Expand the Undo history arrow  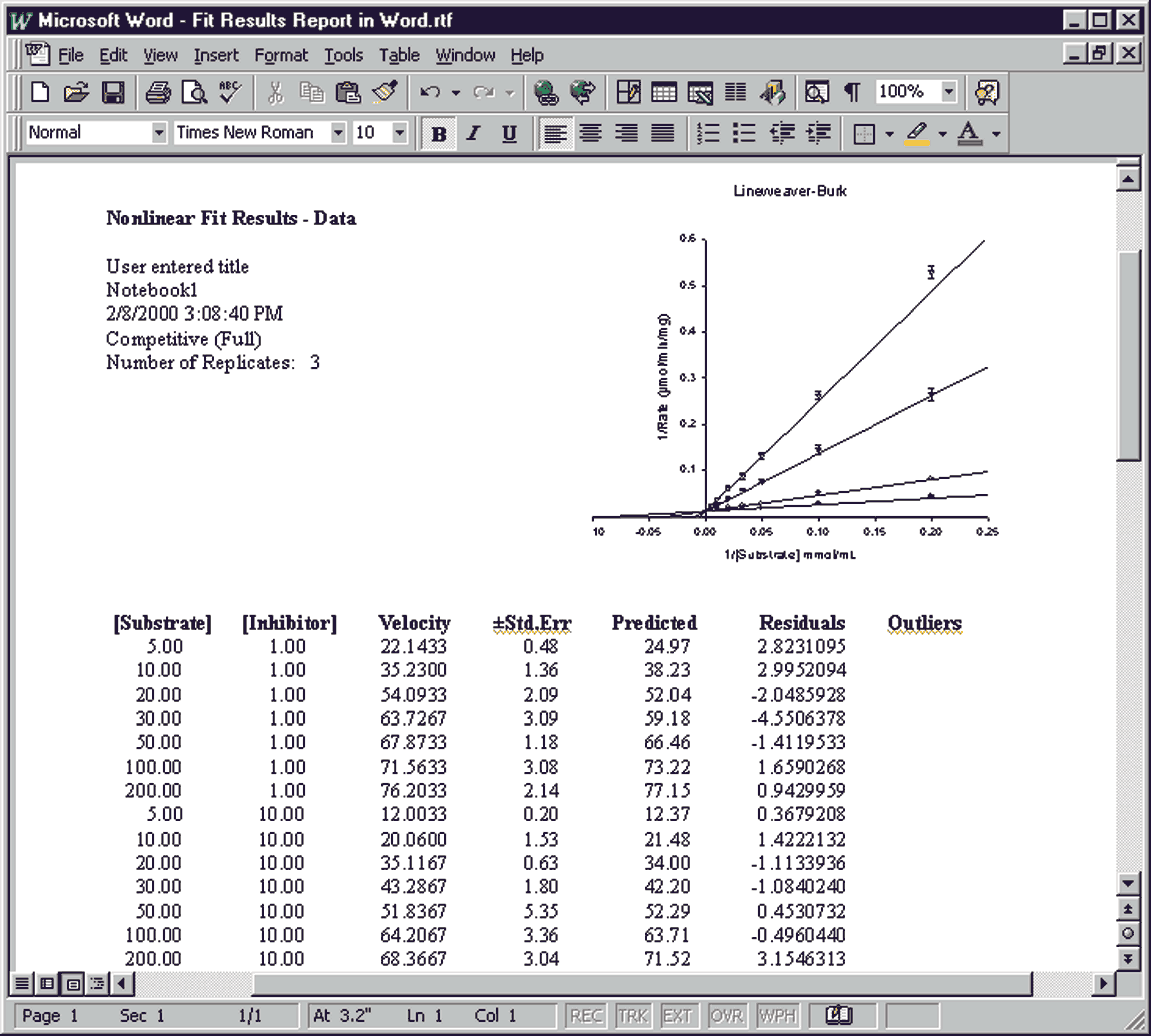[455, 93]
